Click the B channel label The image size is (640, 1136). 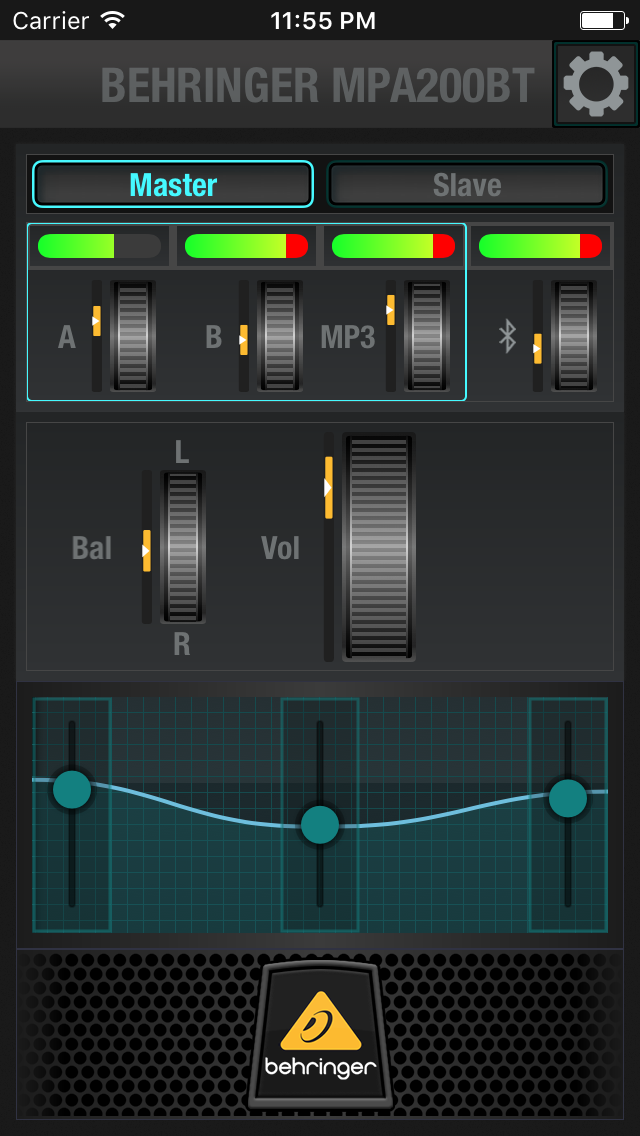(213, 337)
